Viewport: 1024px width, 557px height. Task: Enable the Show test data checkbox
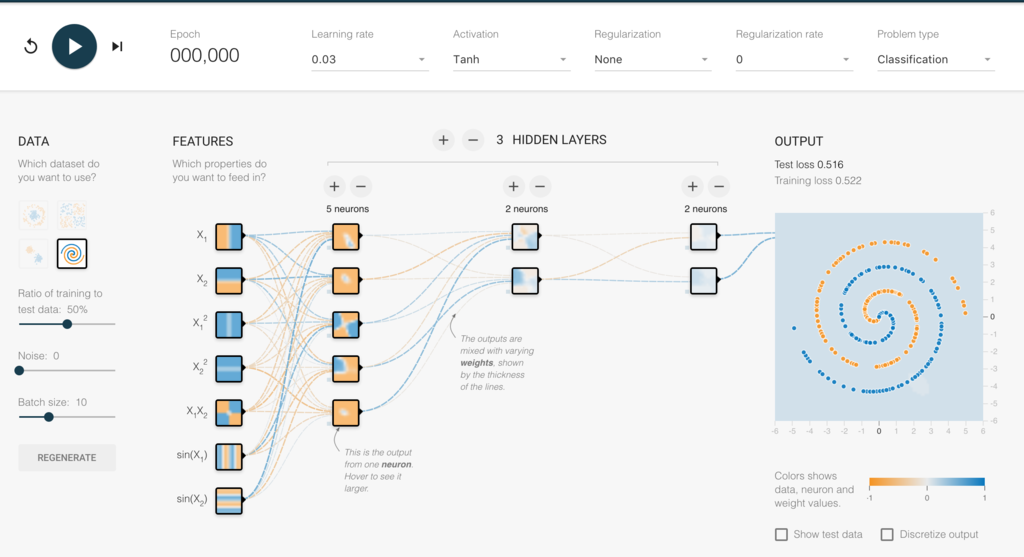coord(781,534)
